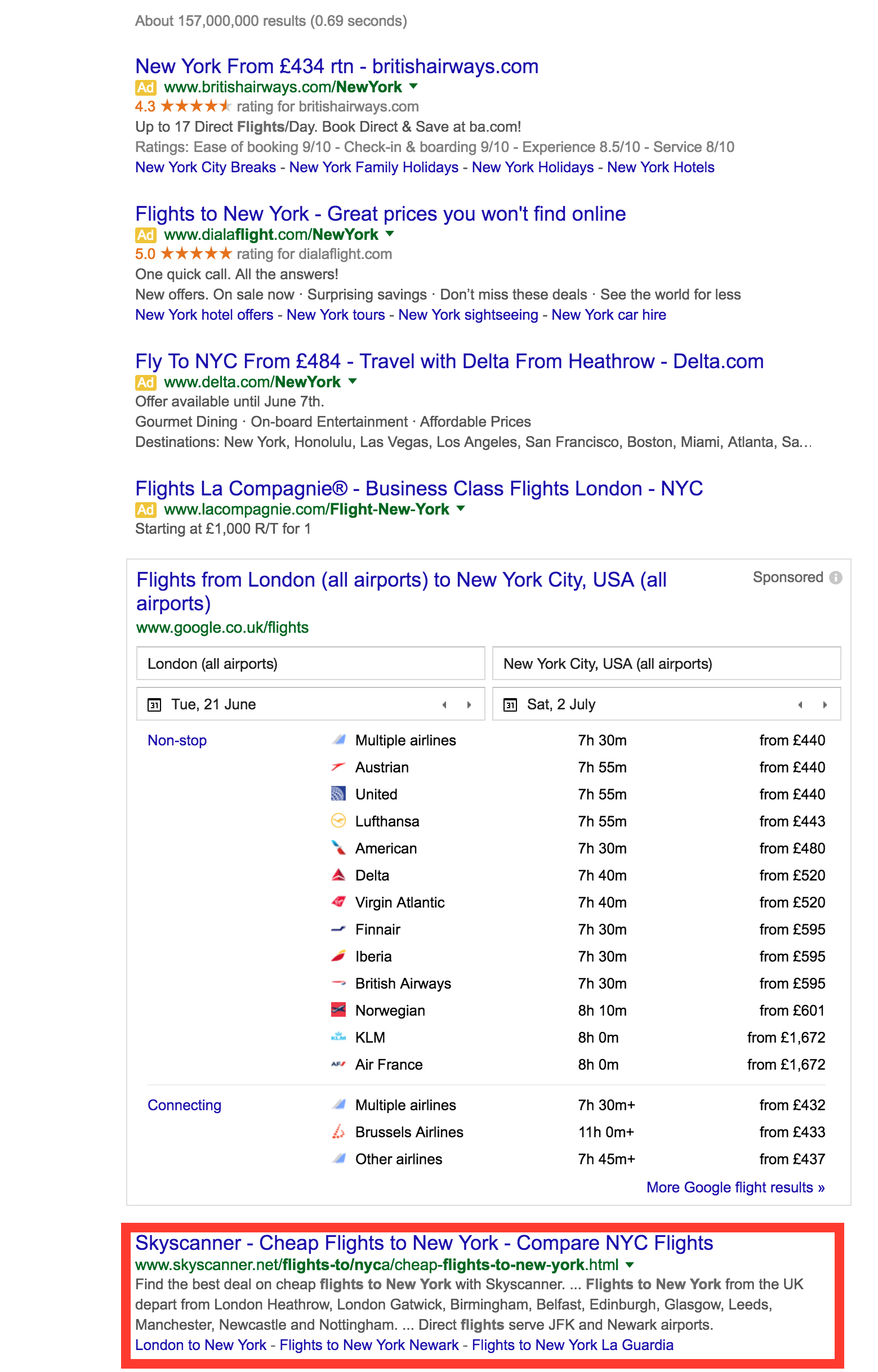Click the calendar icon beside Sat, 2 July
878x1372 pixels.
pyautogui.click(x=510, y=705)
